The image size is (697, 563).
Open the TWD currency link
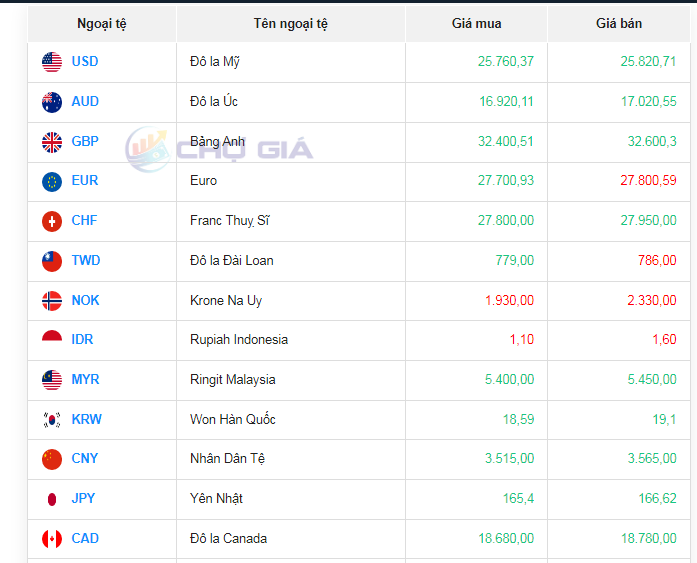pyautogui.click(x=86, y=260)
